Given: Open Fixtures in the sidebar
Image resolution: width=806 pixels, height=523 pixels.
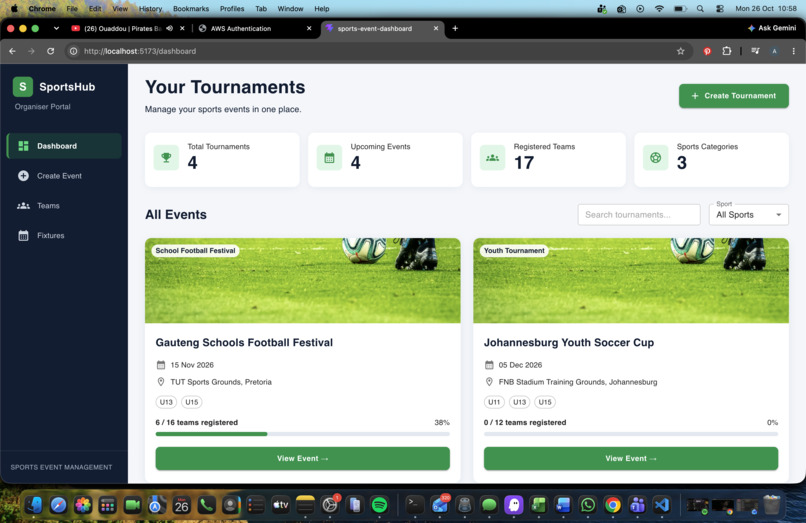Looking at the screenshot, I should (x=64, y=236).
